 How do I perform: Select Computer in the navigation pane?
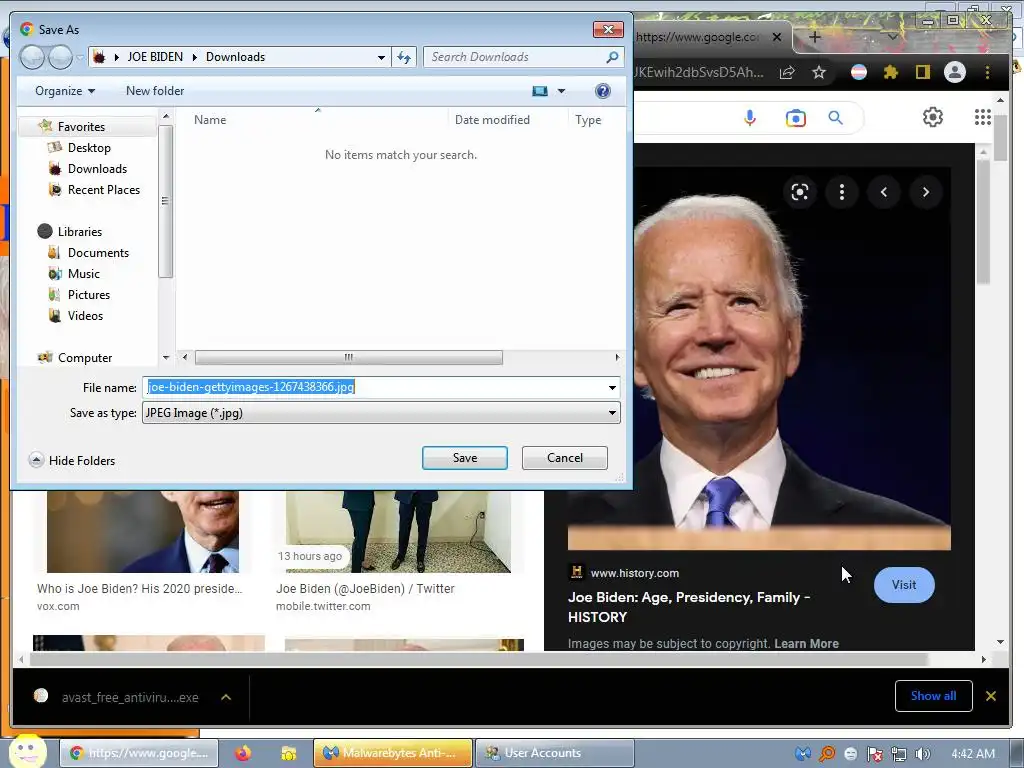click(x=84, y=358)
